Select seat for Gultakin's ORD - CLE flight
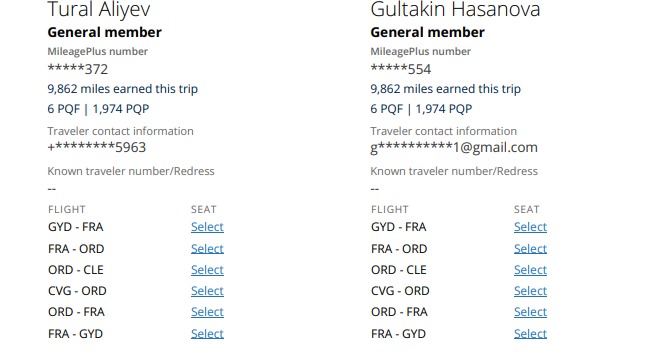646x364 pixels. pyautogui.click(x=530, y=270)
